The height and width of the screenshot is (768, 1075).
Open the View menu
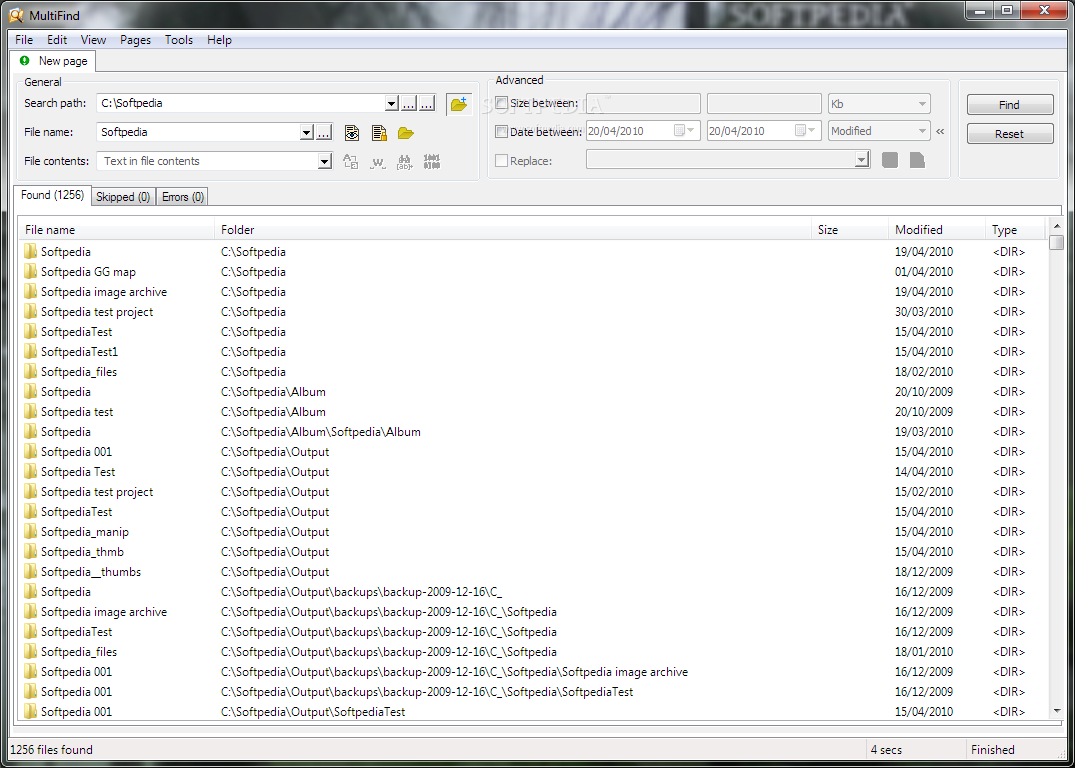tap(93, 40)
